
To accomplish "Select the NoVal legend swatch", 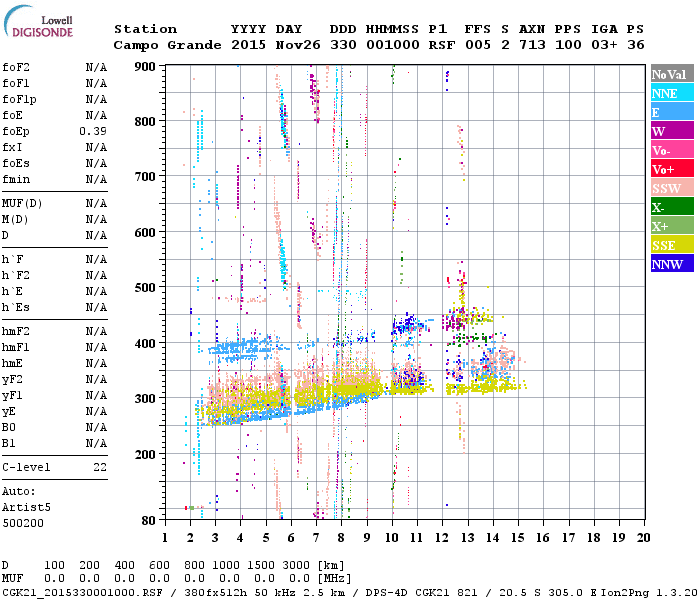I will click(672, 74).
